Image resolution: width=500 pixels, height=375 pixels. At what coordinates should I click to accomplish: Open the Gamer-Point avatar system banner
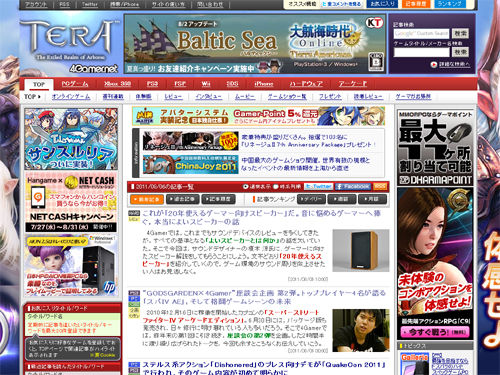click(258, 116)
